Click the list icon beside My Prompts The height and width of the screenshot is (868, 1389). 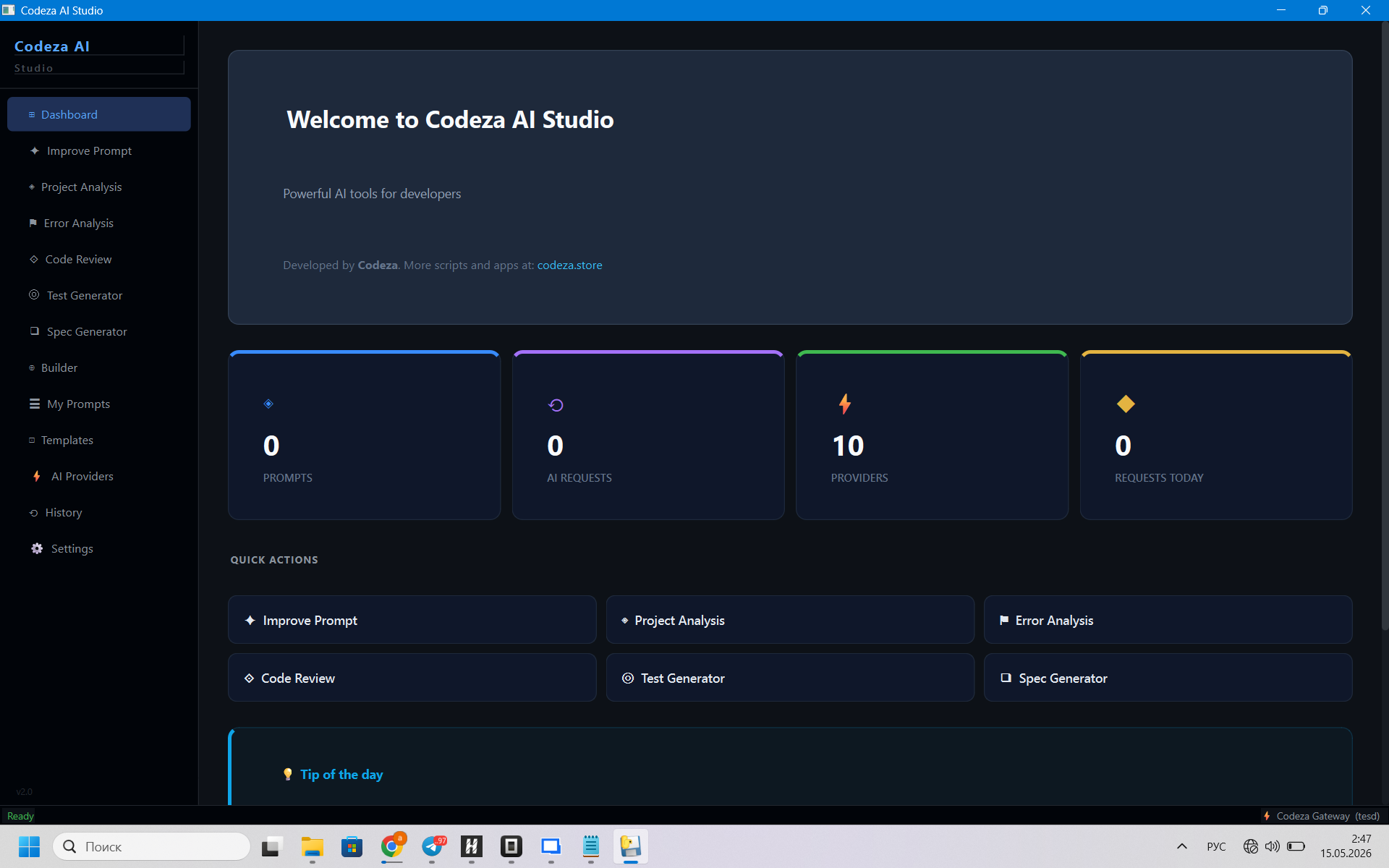tap(34, 404)
